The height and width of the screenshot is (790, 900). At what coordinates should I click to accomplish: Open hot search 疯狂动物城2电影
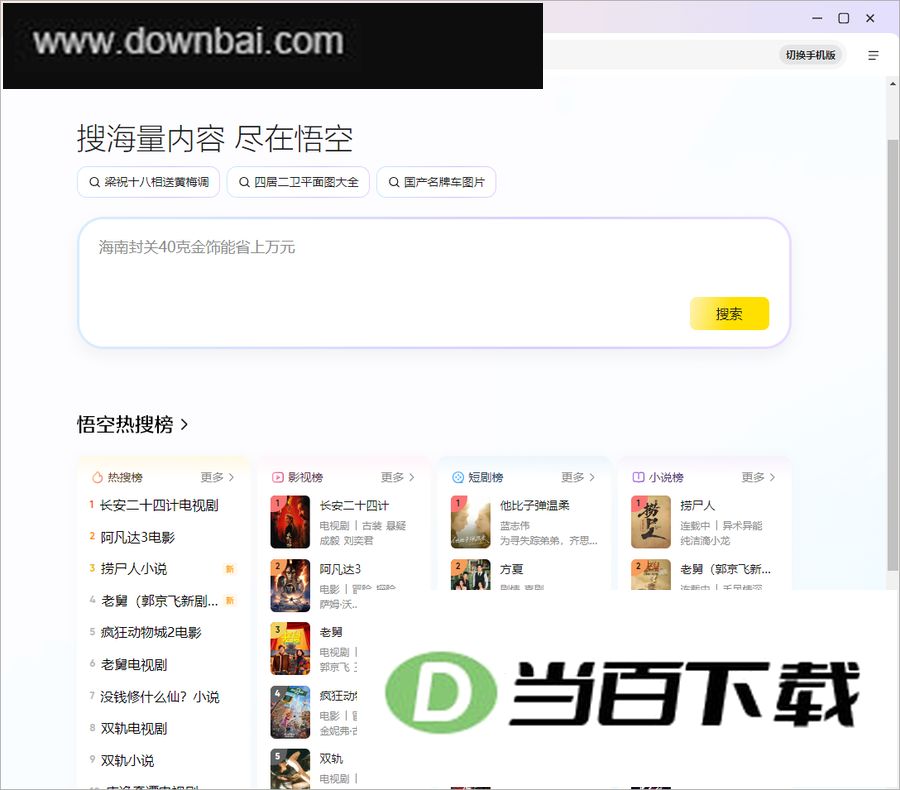151,633
